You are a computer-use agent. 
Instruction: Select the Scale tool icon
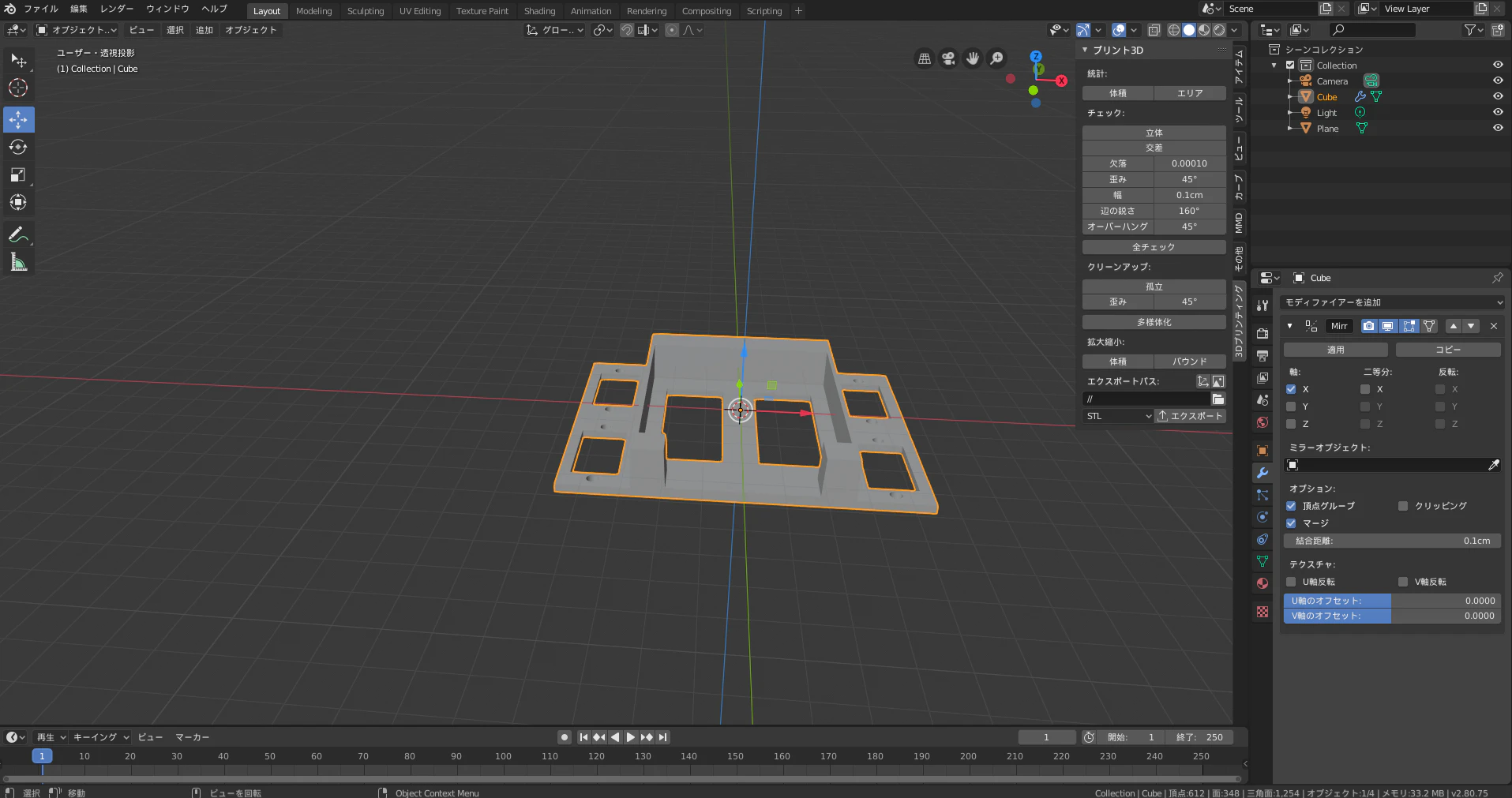18,175
